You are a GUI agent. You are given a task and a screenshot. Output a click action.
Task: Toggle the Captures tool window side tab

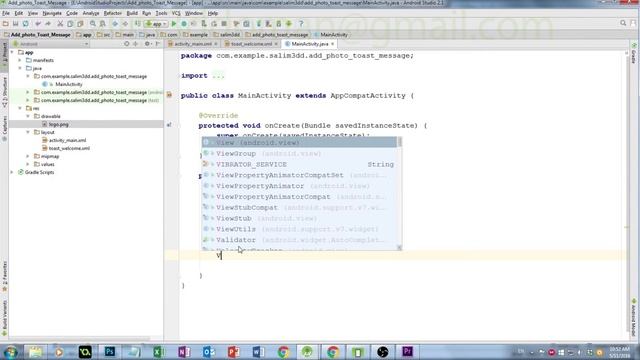tap(4, 129)
